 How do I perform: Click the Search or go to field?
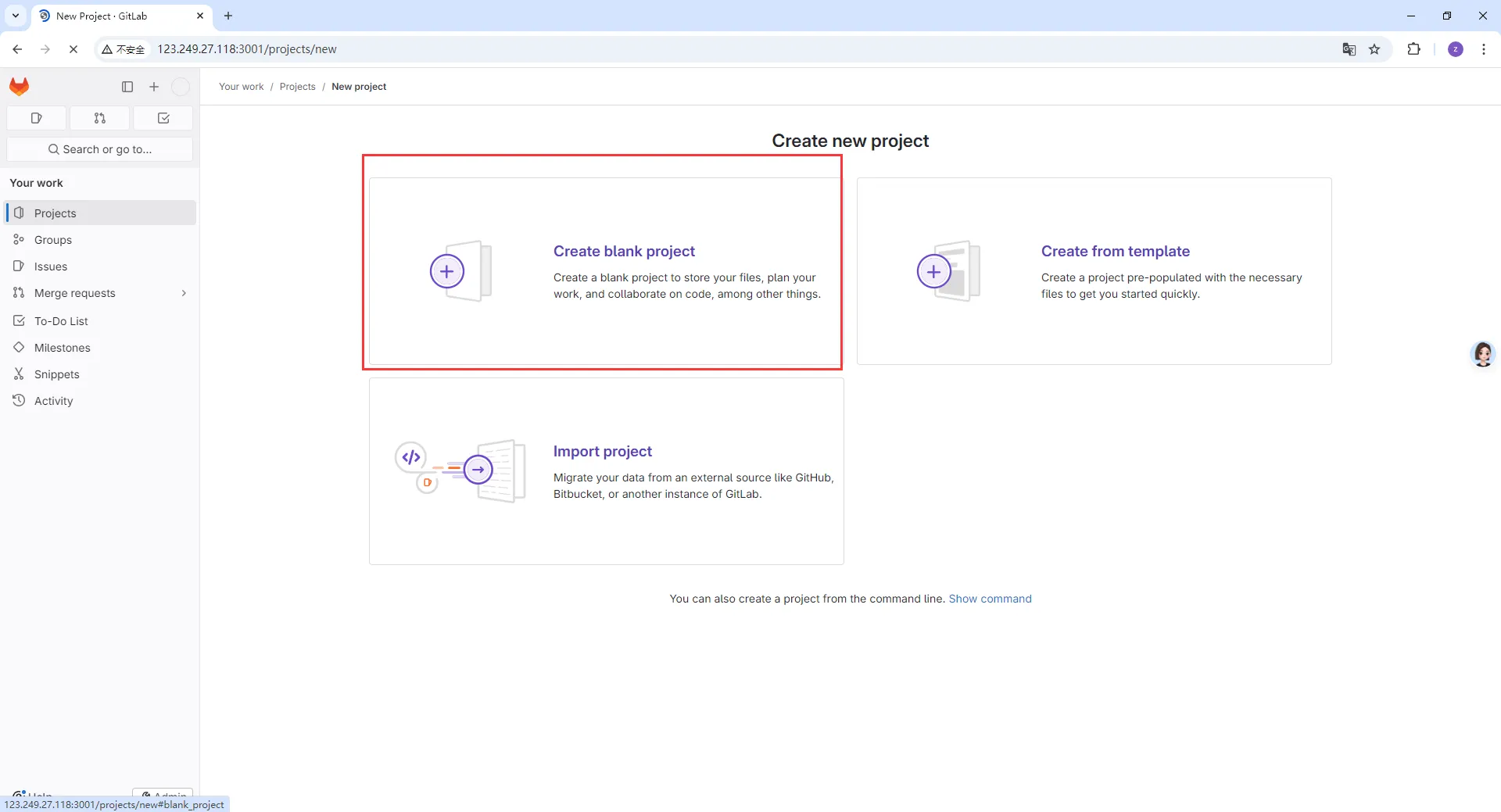[100, 149]
